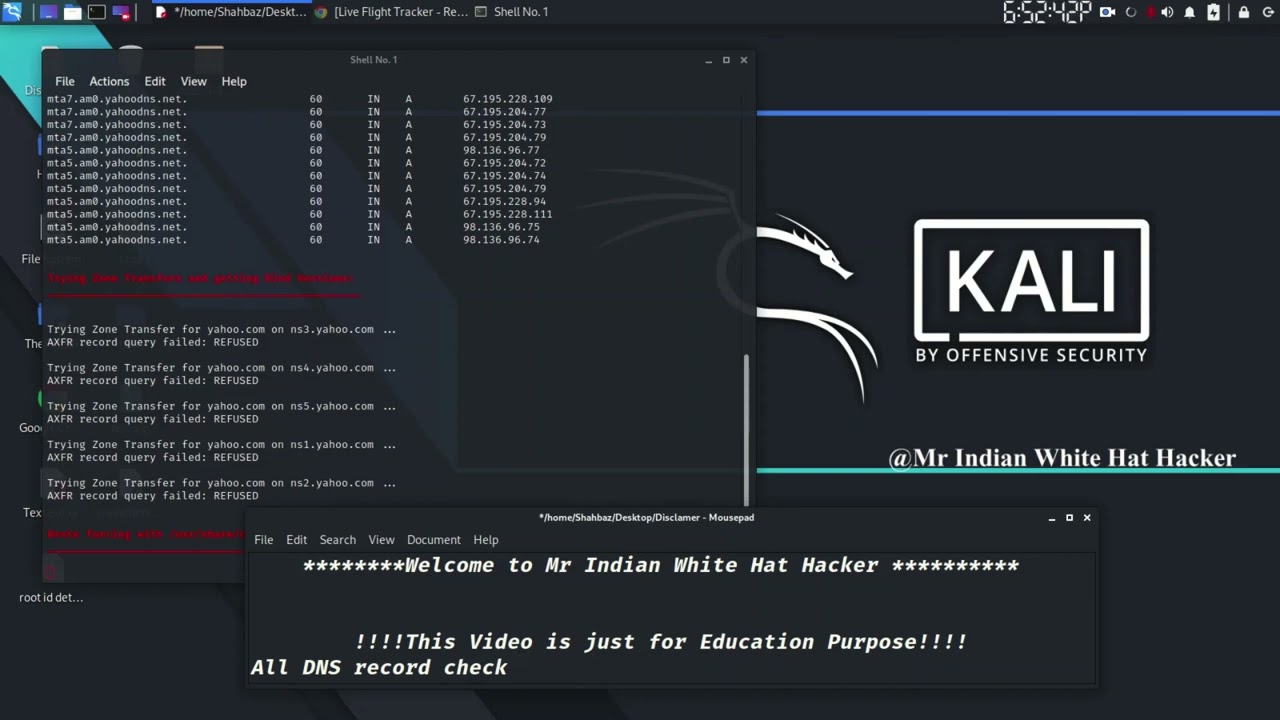Screen dimensions: 1280x720
Task: Lock the screen with padlock icon
Action: (1244, 12)
